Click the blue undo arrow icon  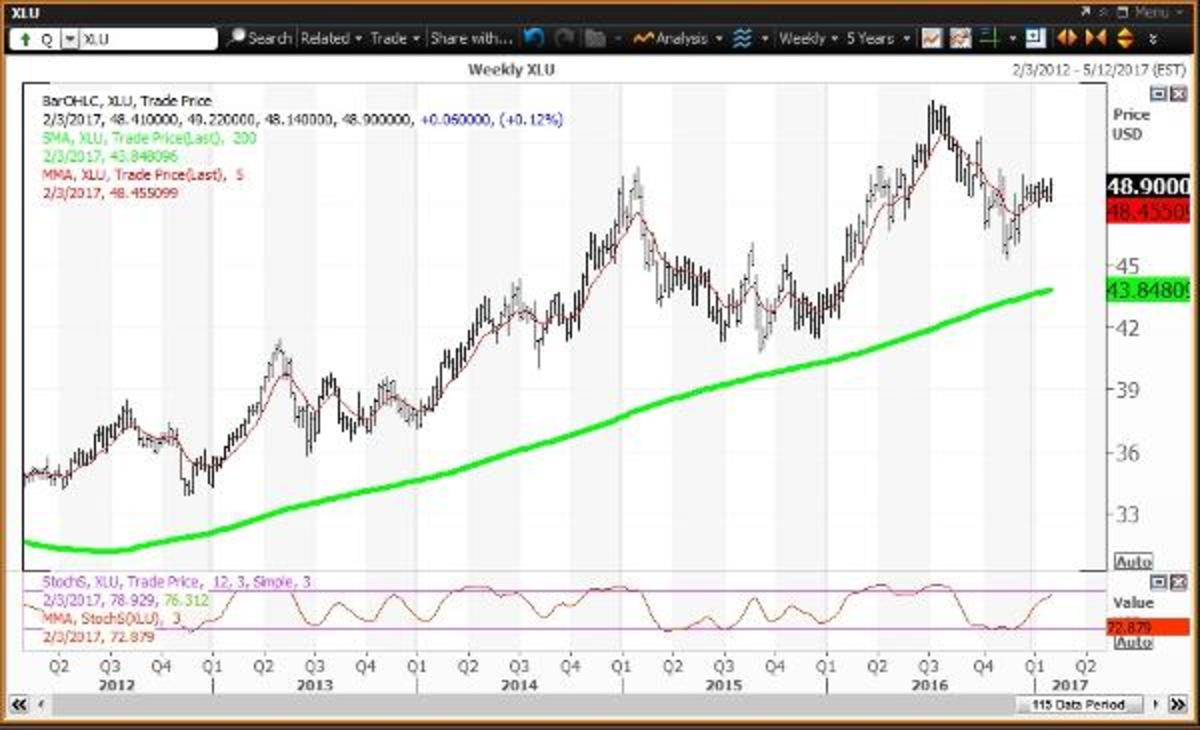(x=533, y=39)
